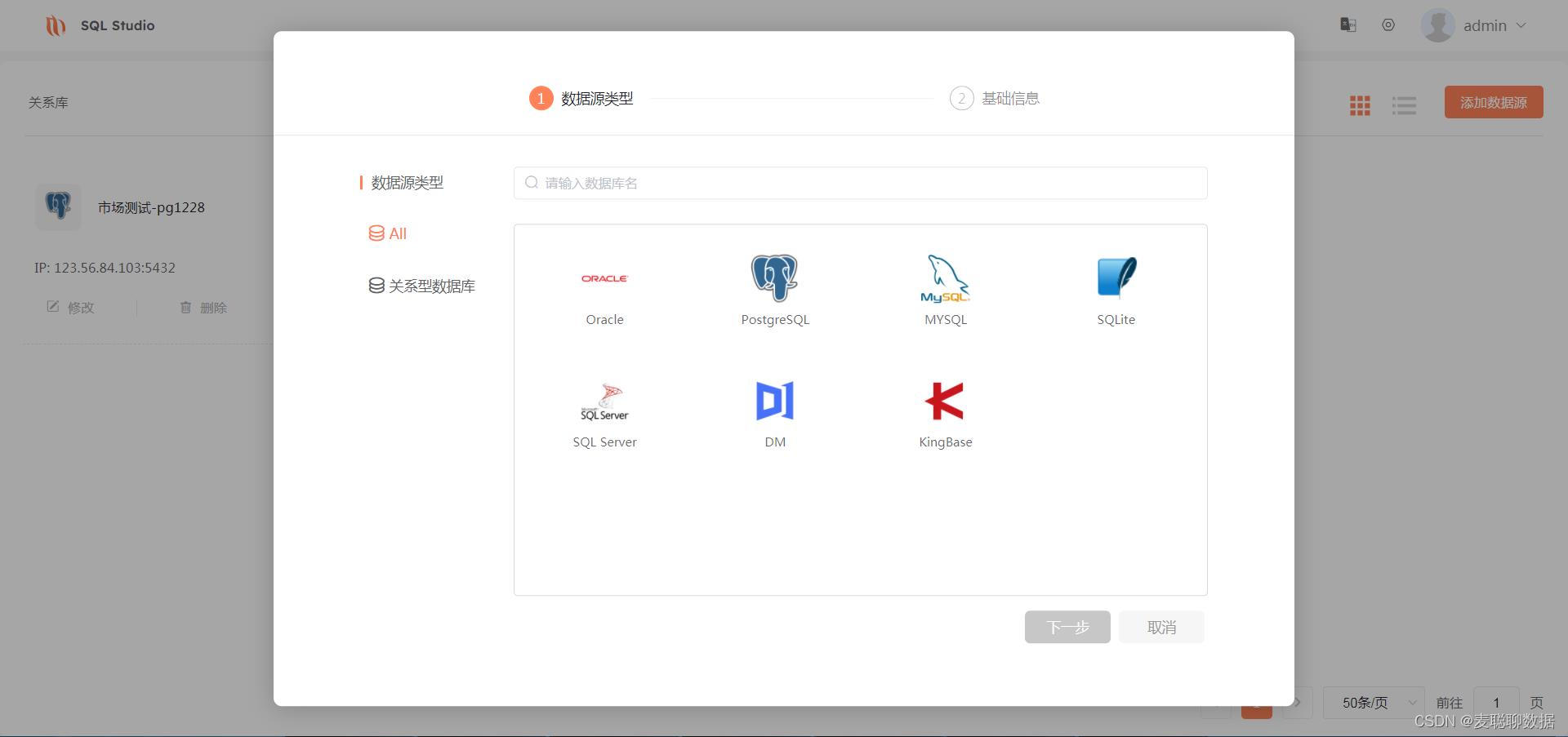
Task: Open the language translate icon
Action: pos(1348,25)
